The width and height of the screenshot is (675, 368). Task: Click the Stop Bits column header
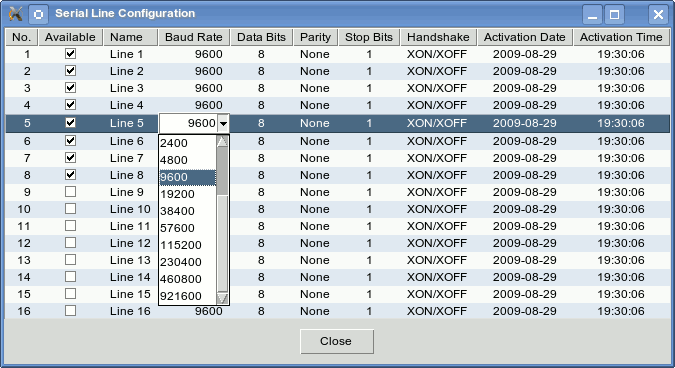[369, 37]
